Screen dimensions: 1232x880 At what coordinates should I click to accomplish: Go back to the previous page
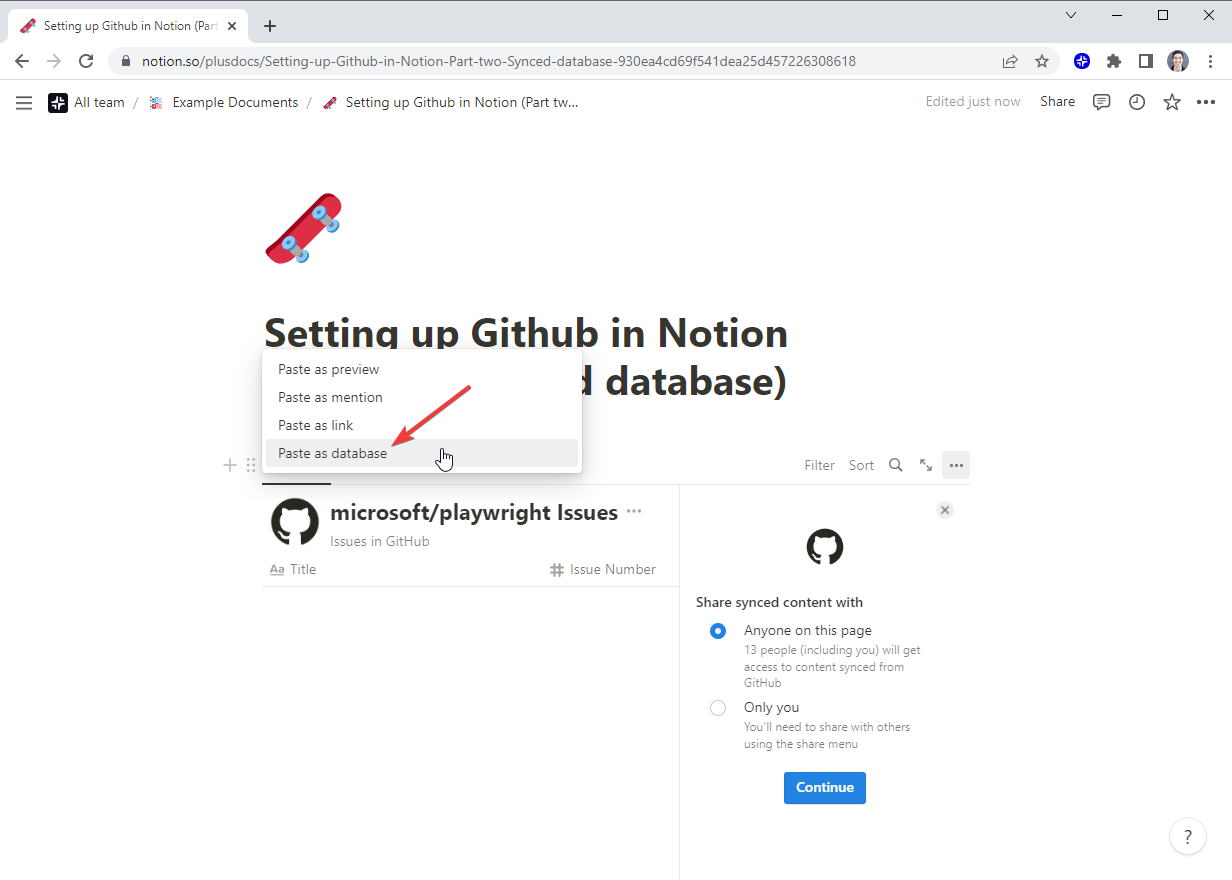point(22,61)
